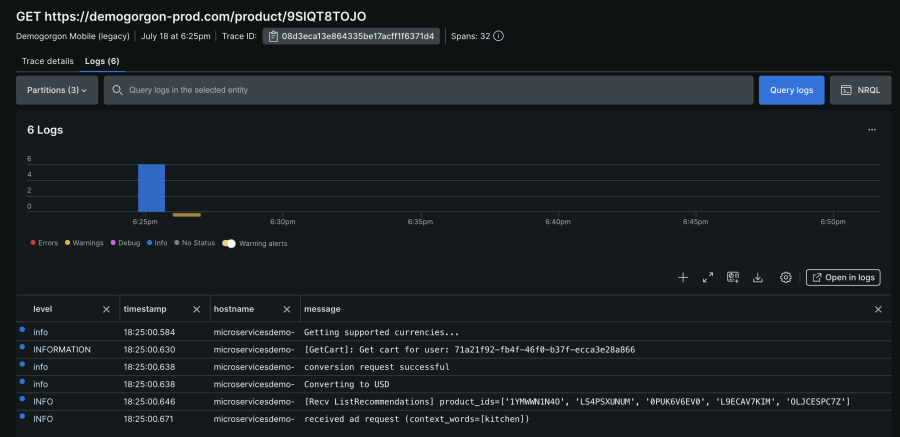Click timestamp 18:25:00.671
The width and height of the screenshot is (900, 437).
point(149,419)
